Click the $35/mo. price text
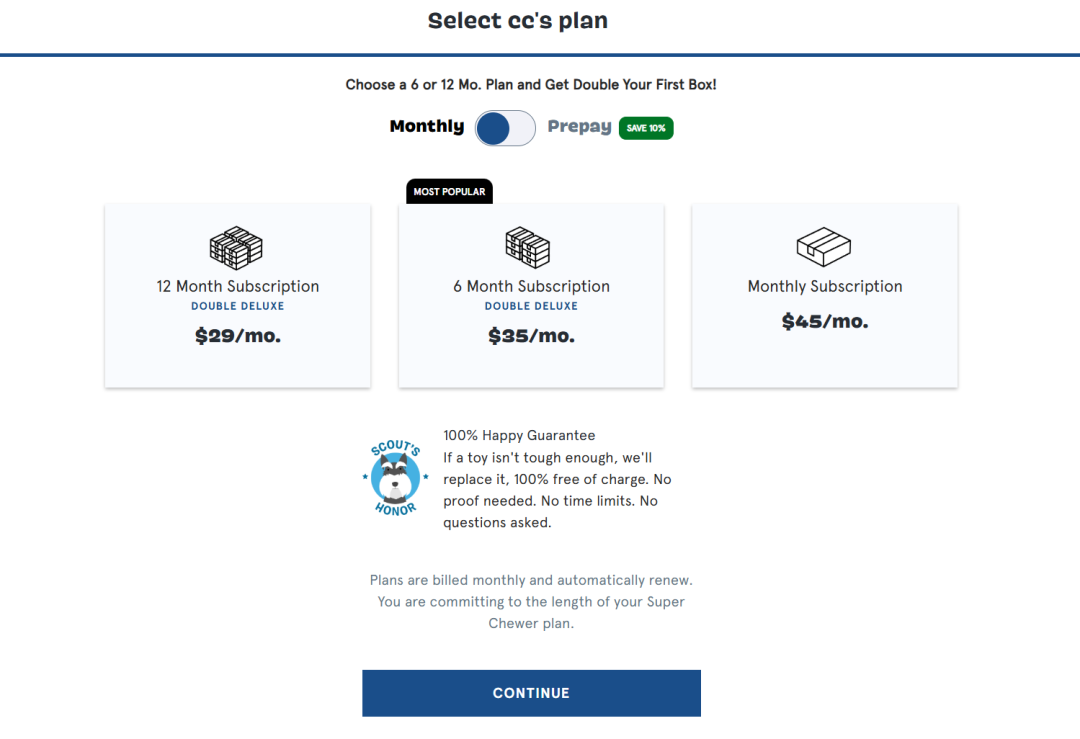Viewport: 1080px width, 739px height. [x=531, y=336]
